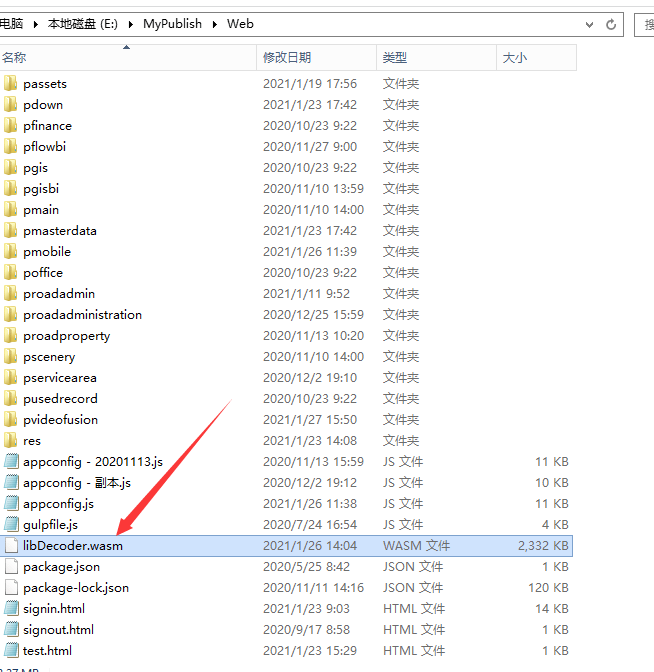Sort files by the 修改日期 column
Viewport: 654px width, 672px height.
coord(317,57)
